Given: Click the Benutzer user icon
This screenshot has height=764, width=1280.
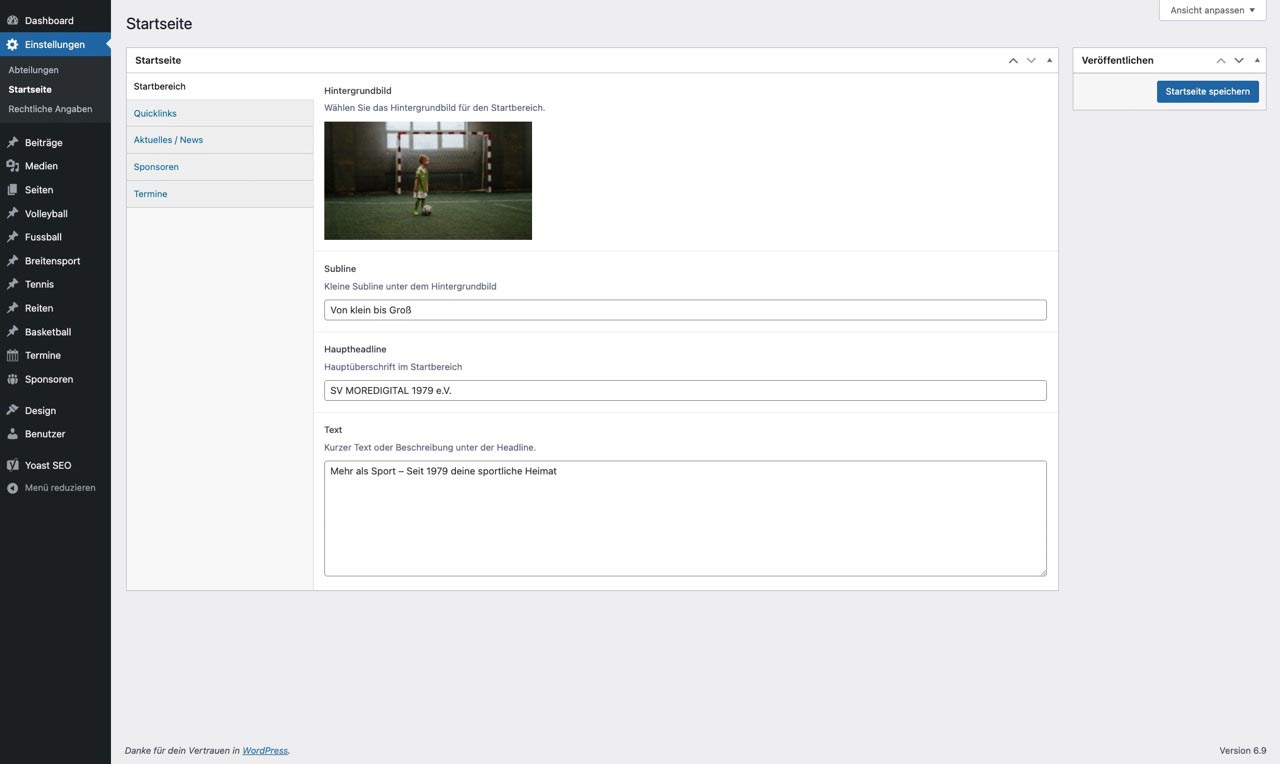Looking at the screenshot, I should coord(12,435).
